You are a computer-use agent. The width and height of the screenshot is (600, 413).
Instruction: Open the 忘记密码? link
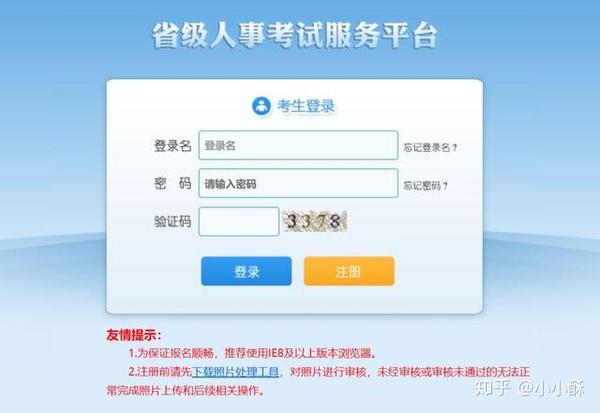(426, 186)
